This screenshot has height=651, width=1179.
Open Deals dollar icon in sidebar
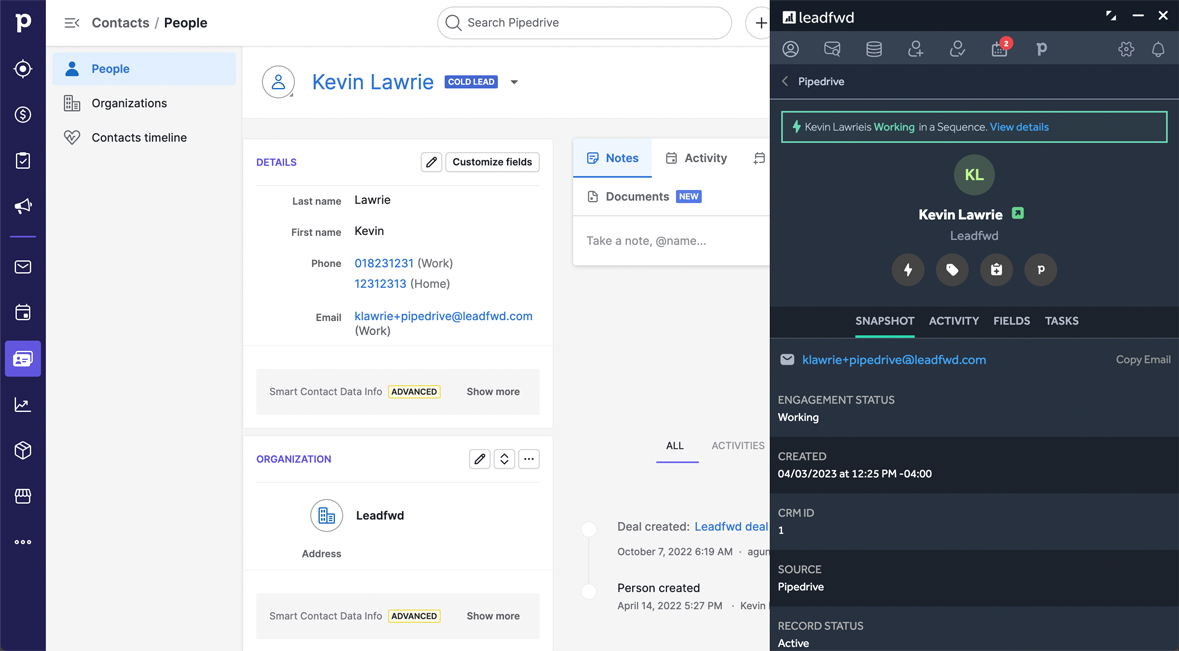[23, 114]
